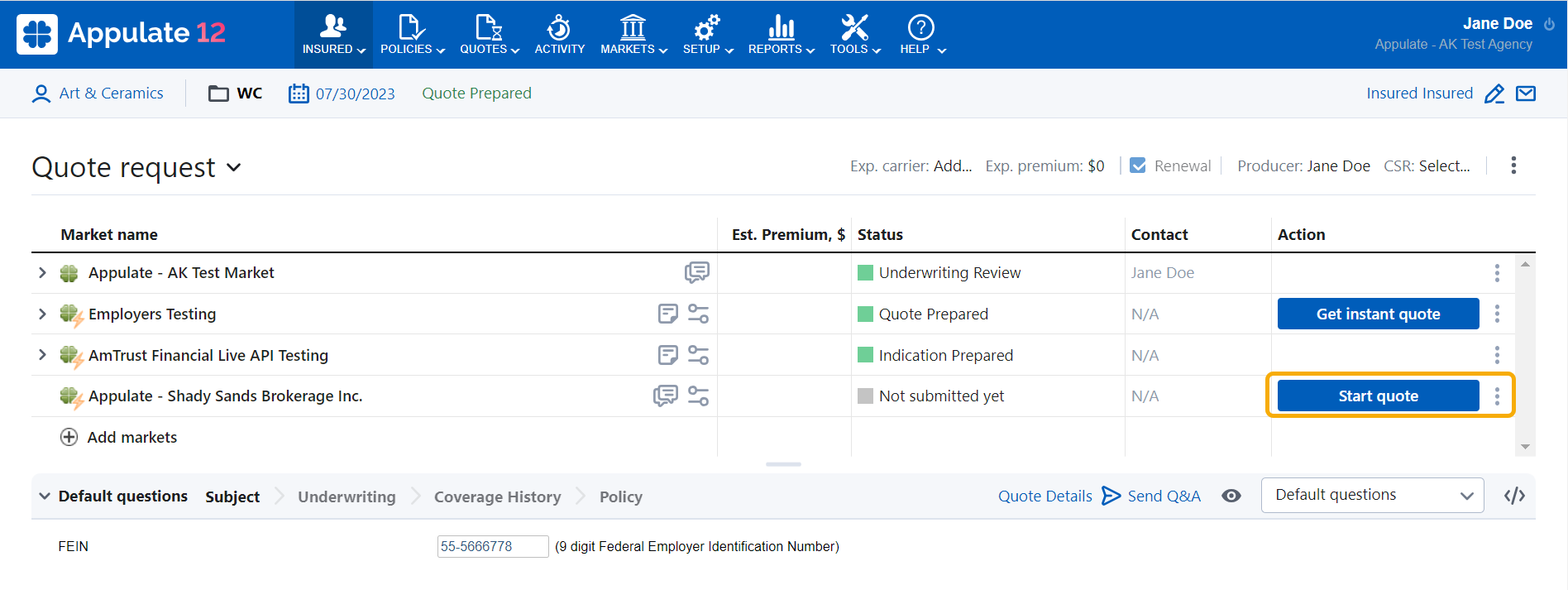This screenshot has height=590, width=1568.
Task: Expand the AmTrust Financial Live API row
Action: point(42,355)
